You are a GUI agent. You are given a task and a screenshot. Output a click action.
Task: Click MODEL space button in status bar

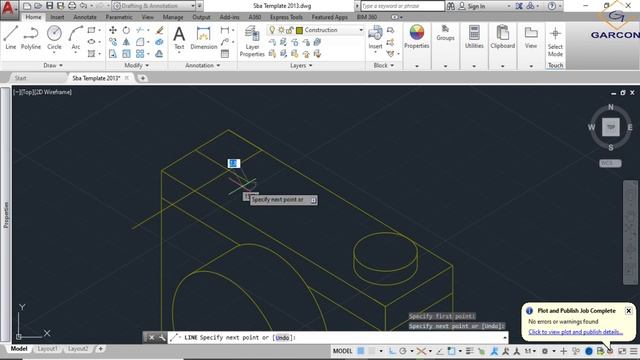tap(342, 351)
